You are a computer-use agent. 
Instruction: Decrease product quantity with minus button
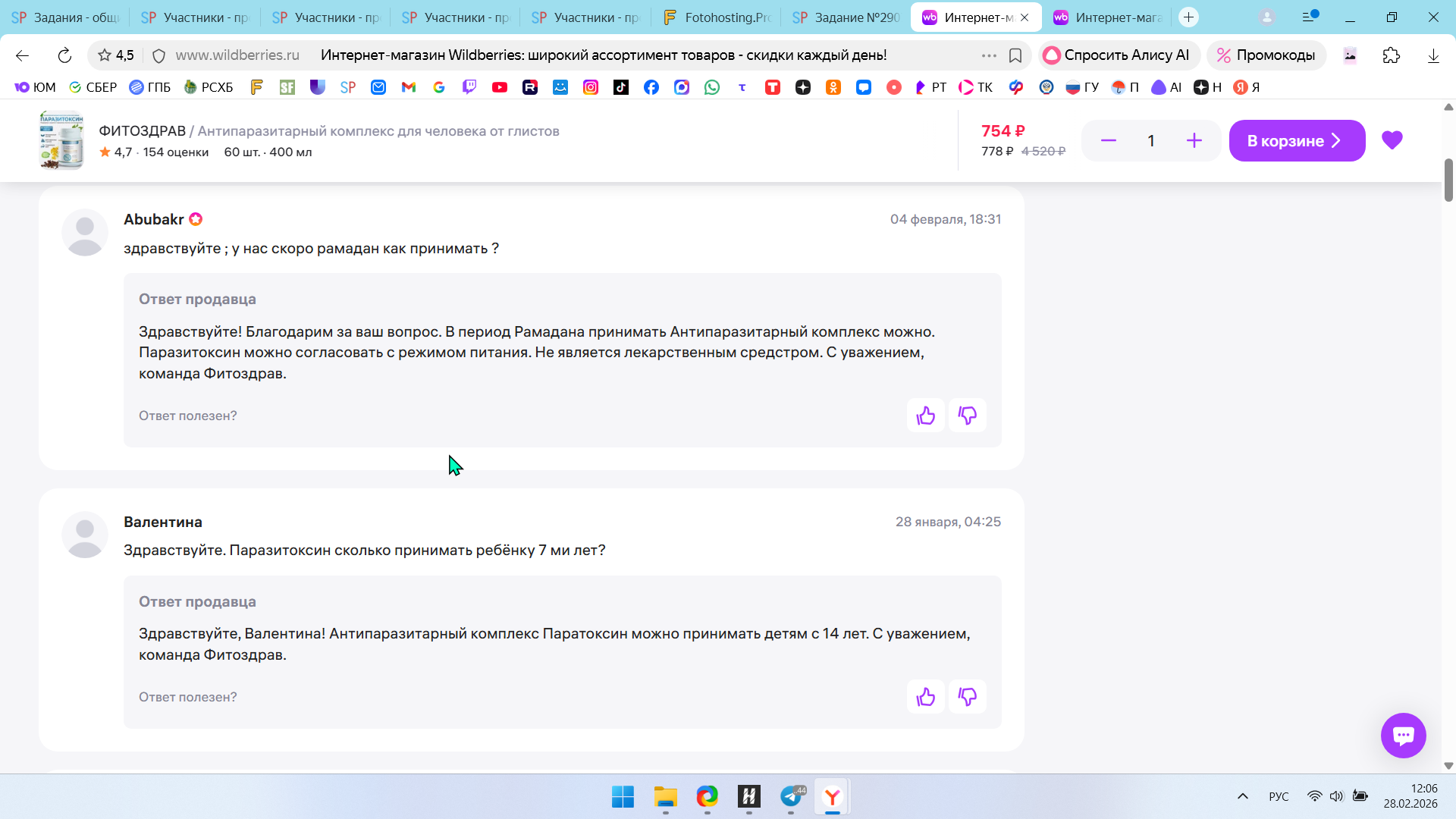click(1108, 141)
